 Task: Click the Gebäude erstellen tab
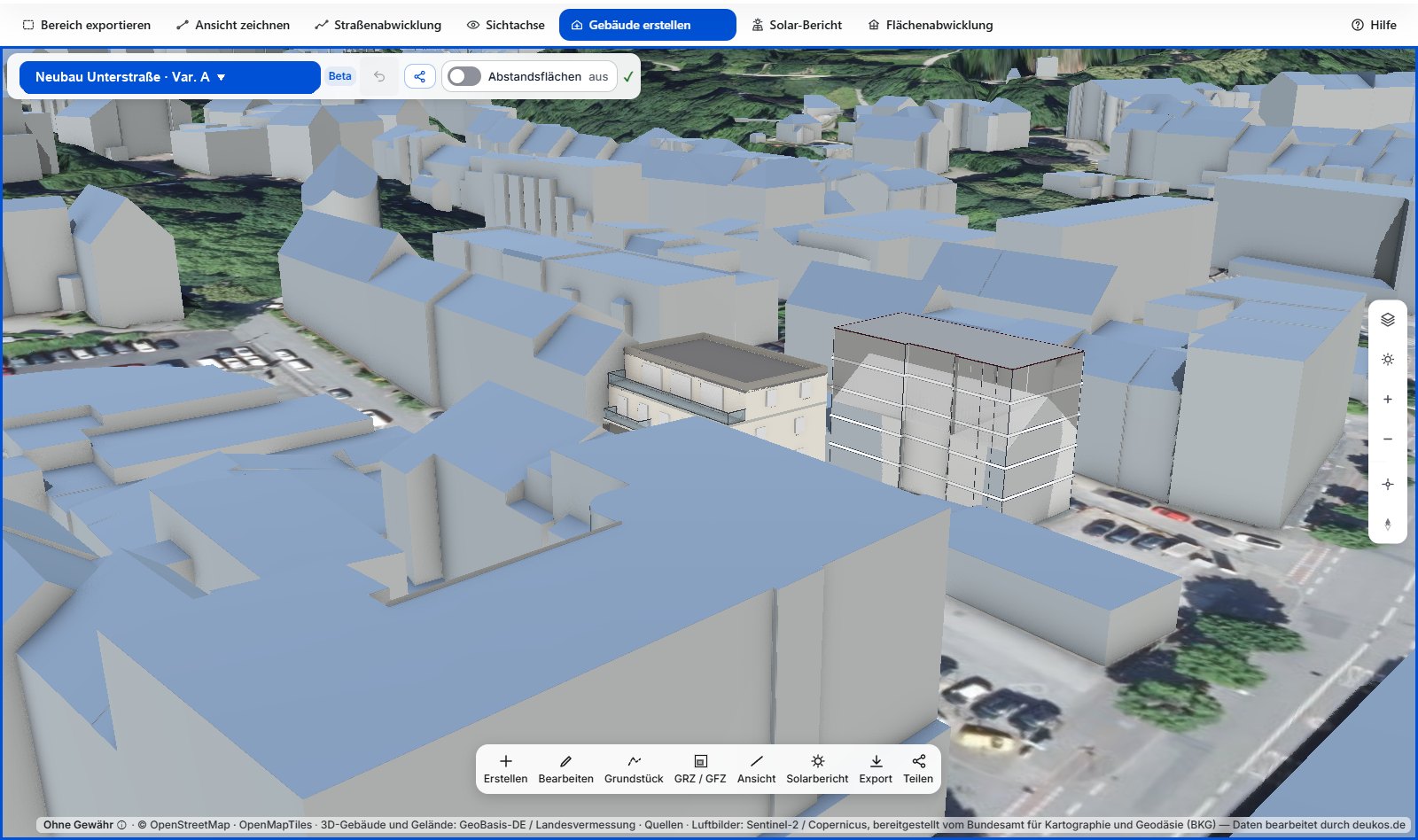pos(648,25)
